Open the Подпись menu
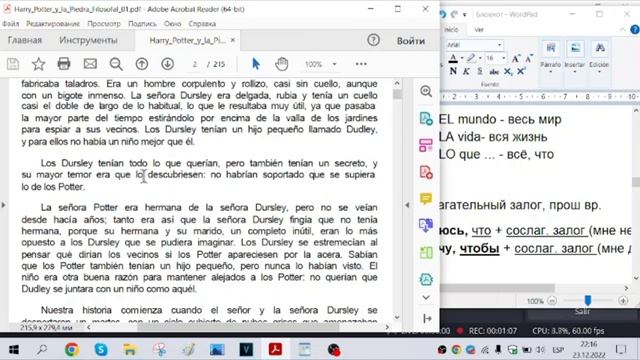Viewport: 640px width, 360px height. (x=142, y=24)
